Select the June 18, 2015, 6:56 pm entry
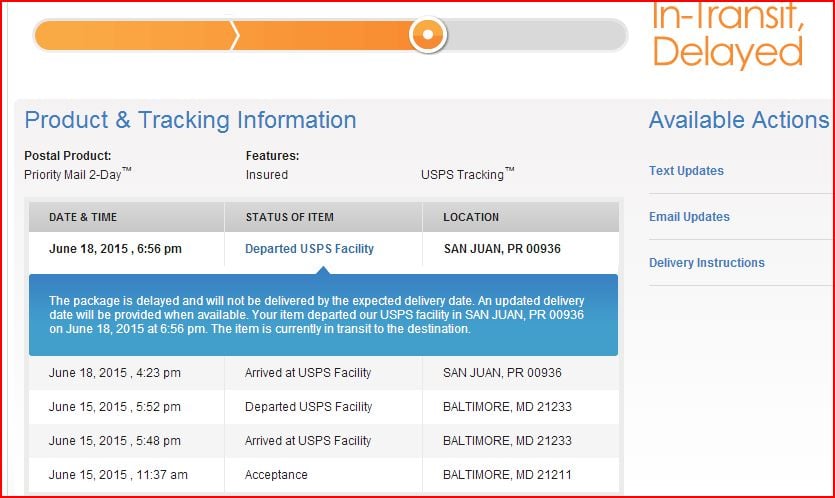835x498 pixels. coord(115,249)
